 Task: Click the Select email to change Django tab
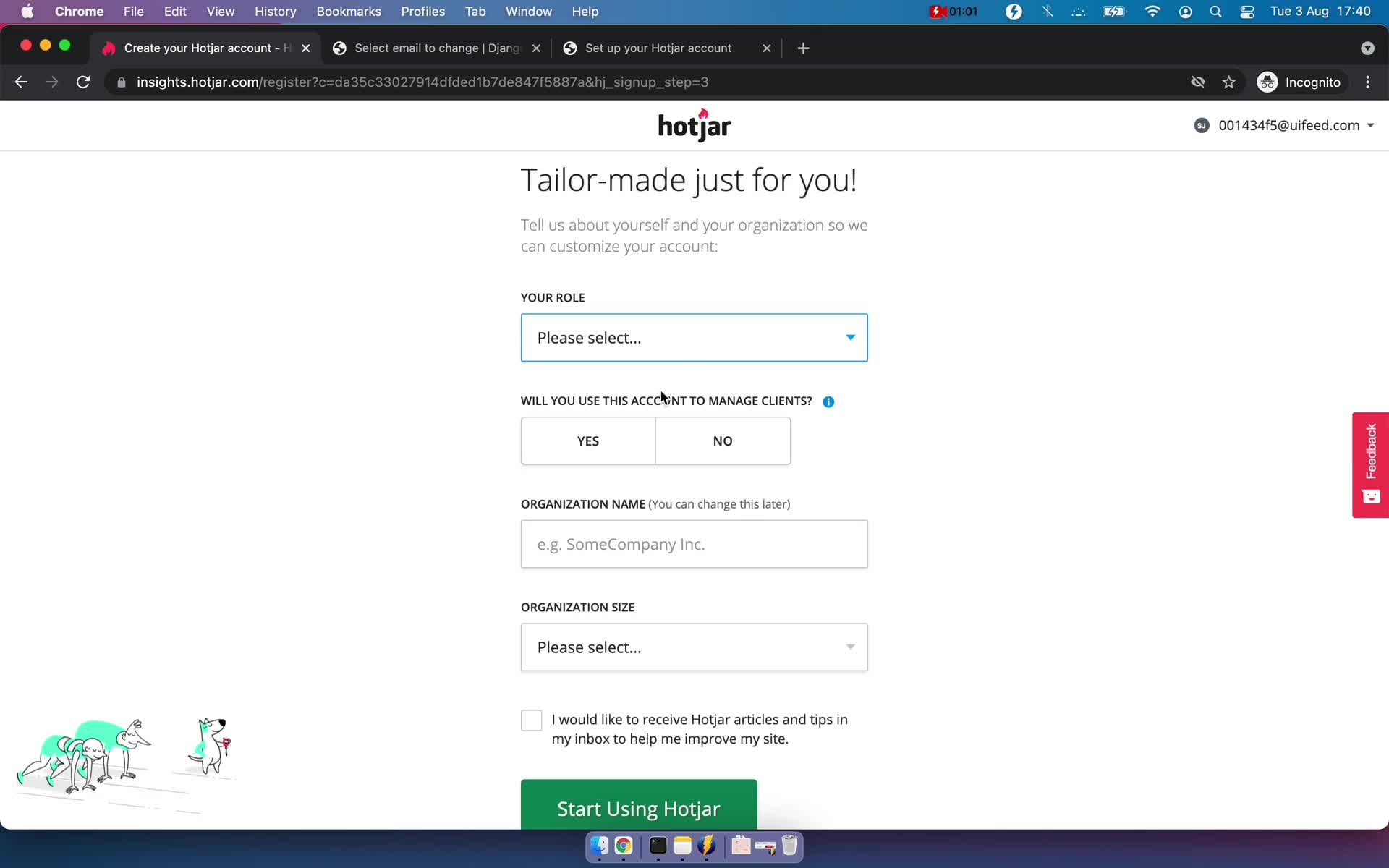point(438,47)
